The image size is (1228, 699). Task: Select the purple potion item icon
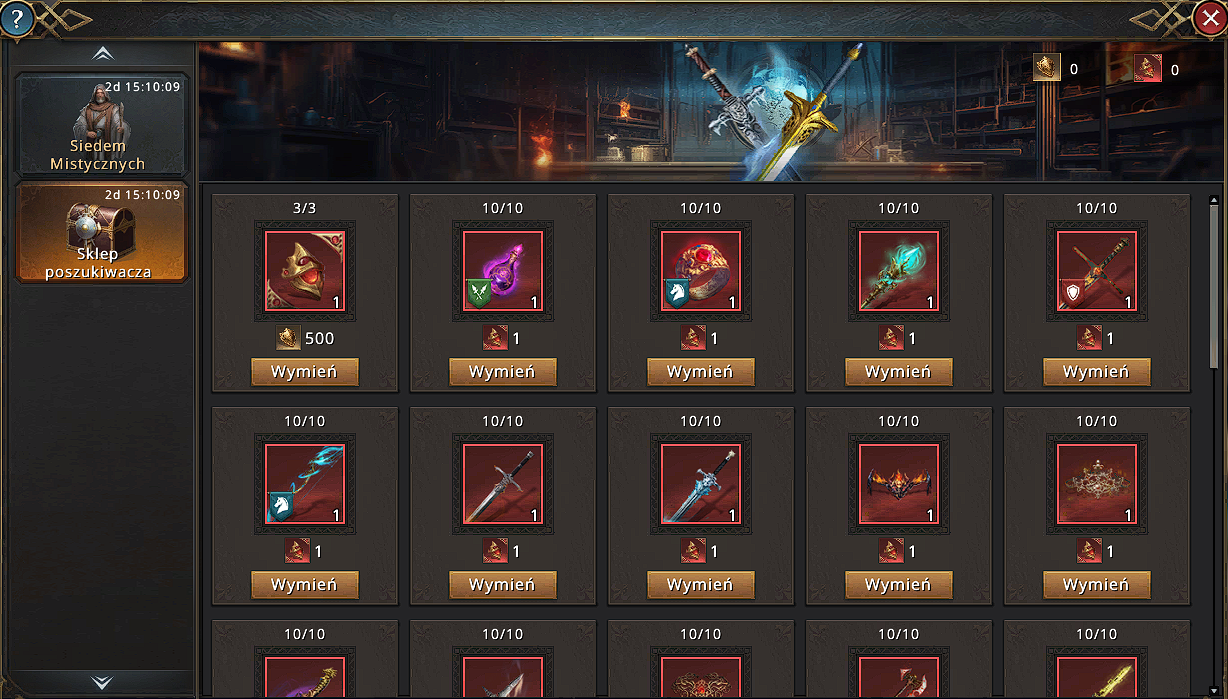click(503, 272)
